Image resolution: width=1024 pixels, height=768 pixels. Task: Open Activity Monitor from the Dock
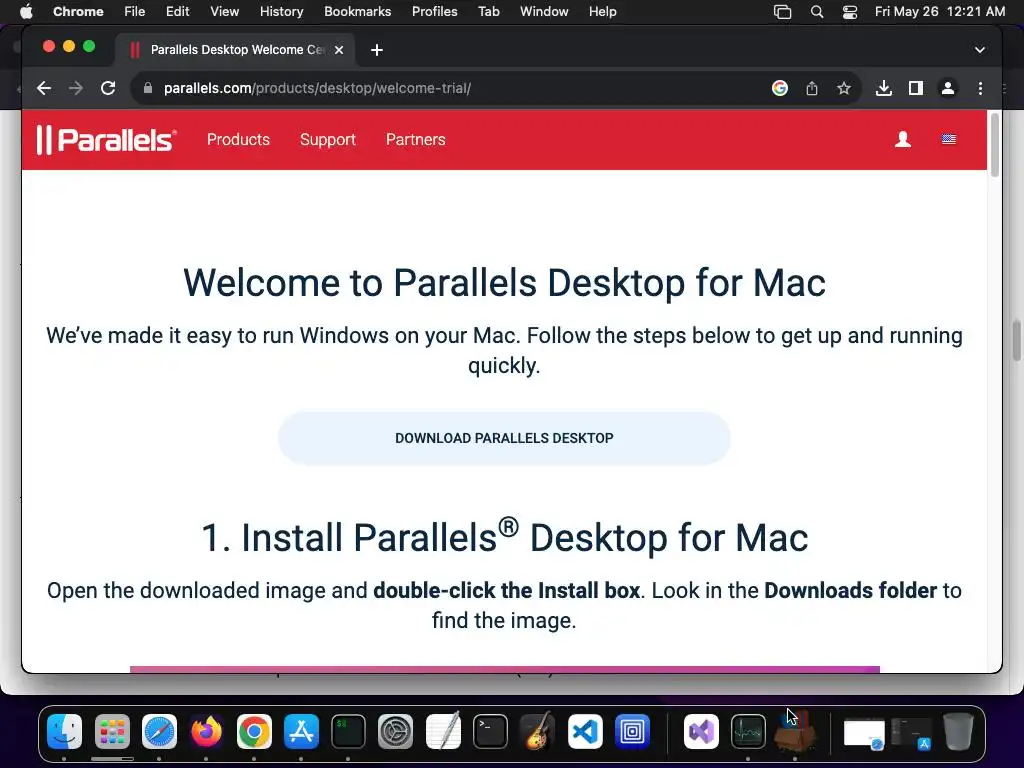(748, 731)
